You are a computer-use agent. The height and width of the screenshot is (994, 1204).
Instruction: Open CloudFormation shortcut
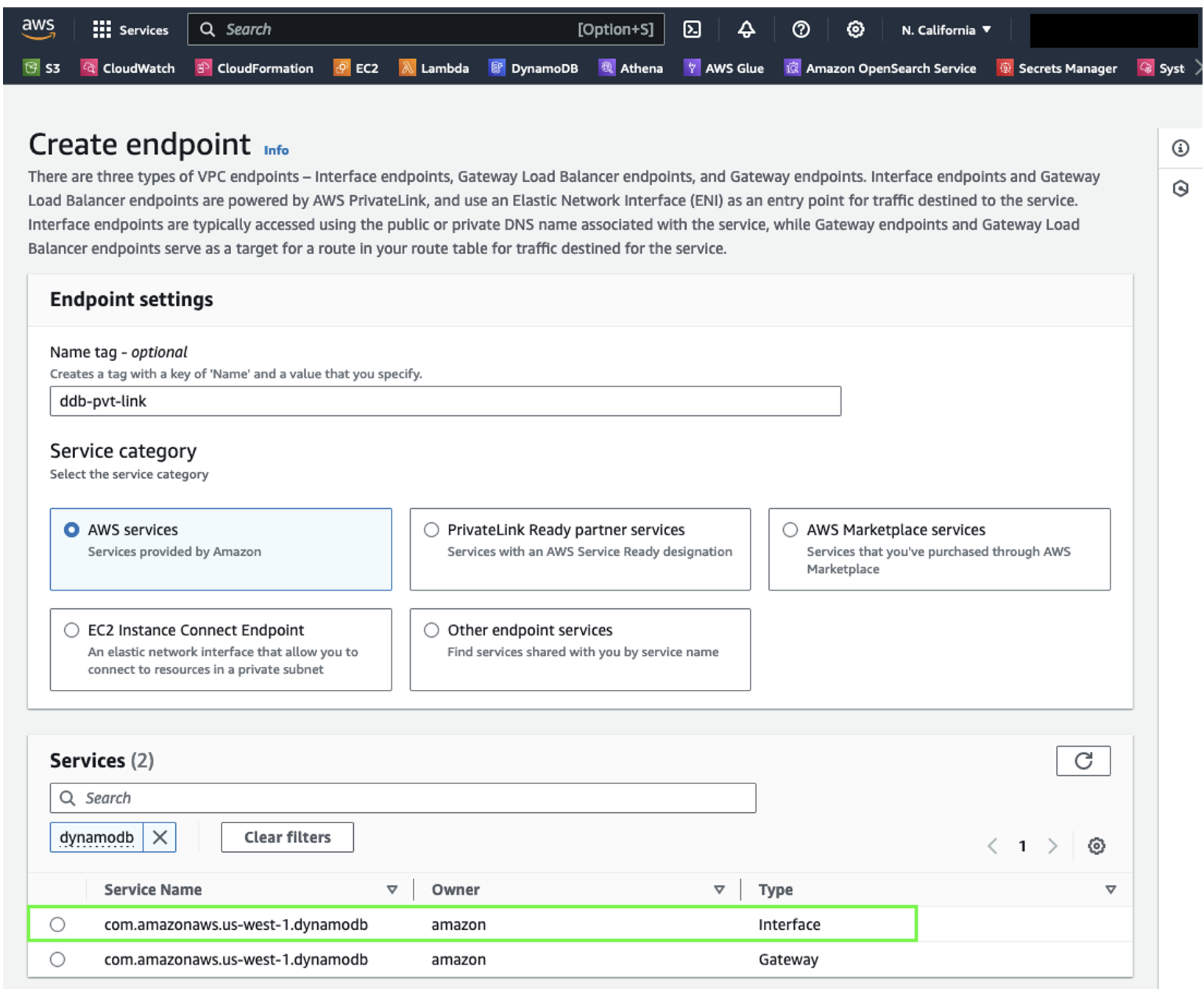point(255,68)
